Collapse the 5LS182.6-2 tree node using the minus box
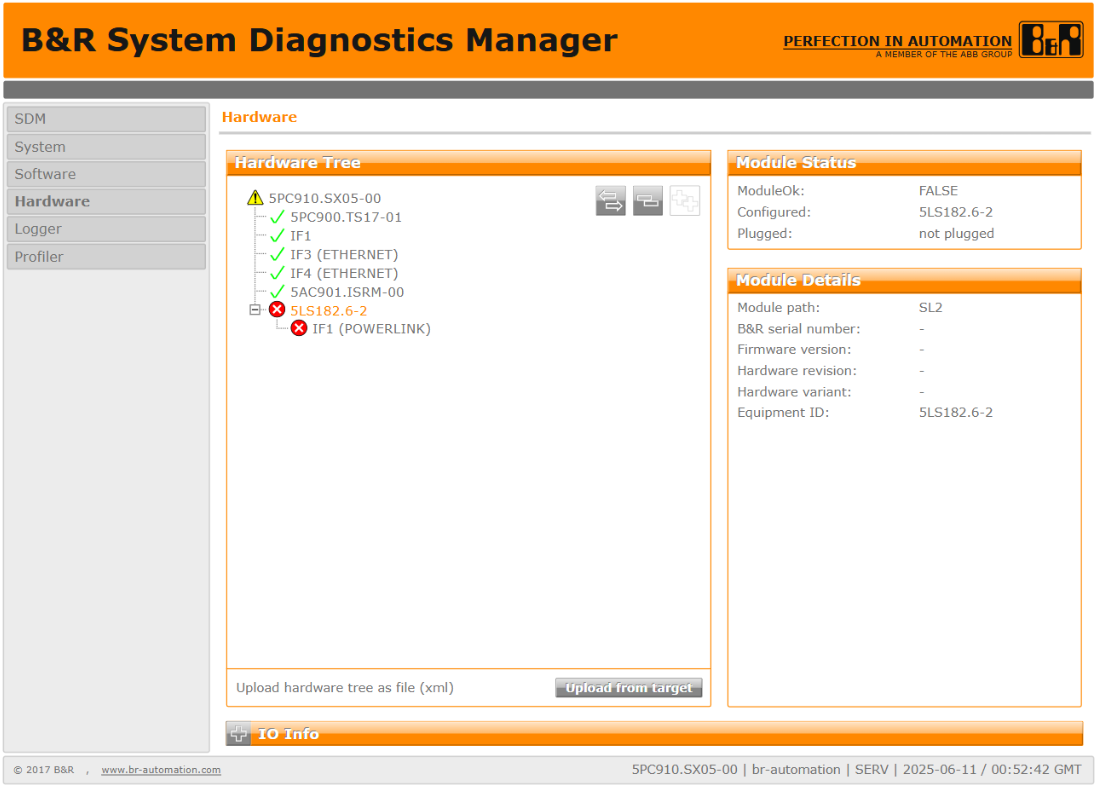 tap(255, 310)
